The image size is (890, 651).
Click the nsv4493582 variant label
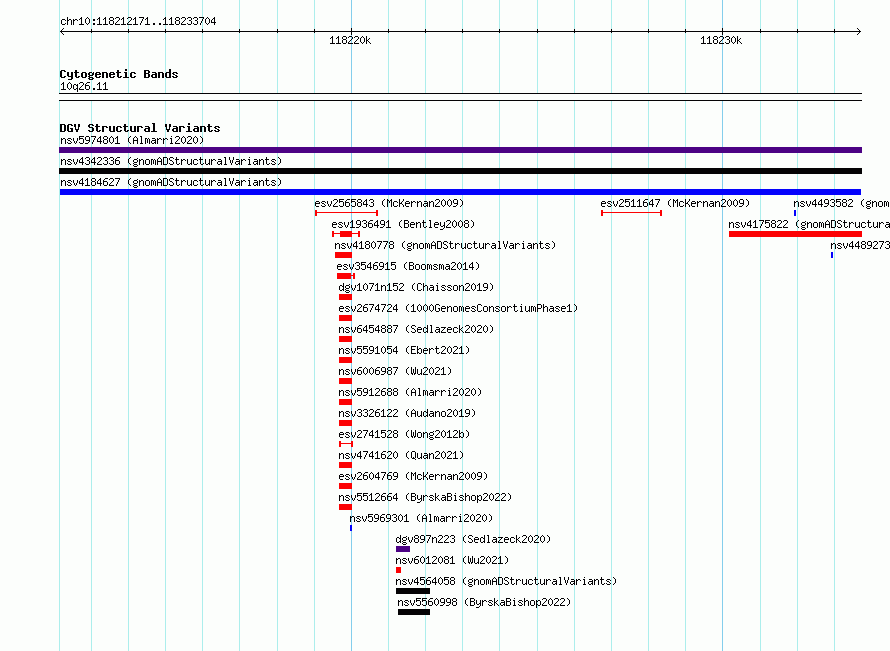(841, 203)
